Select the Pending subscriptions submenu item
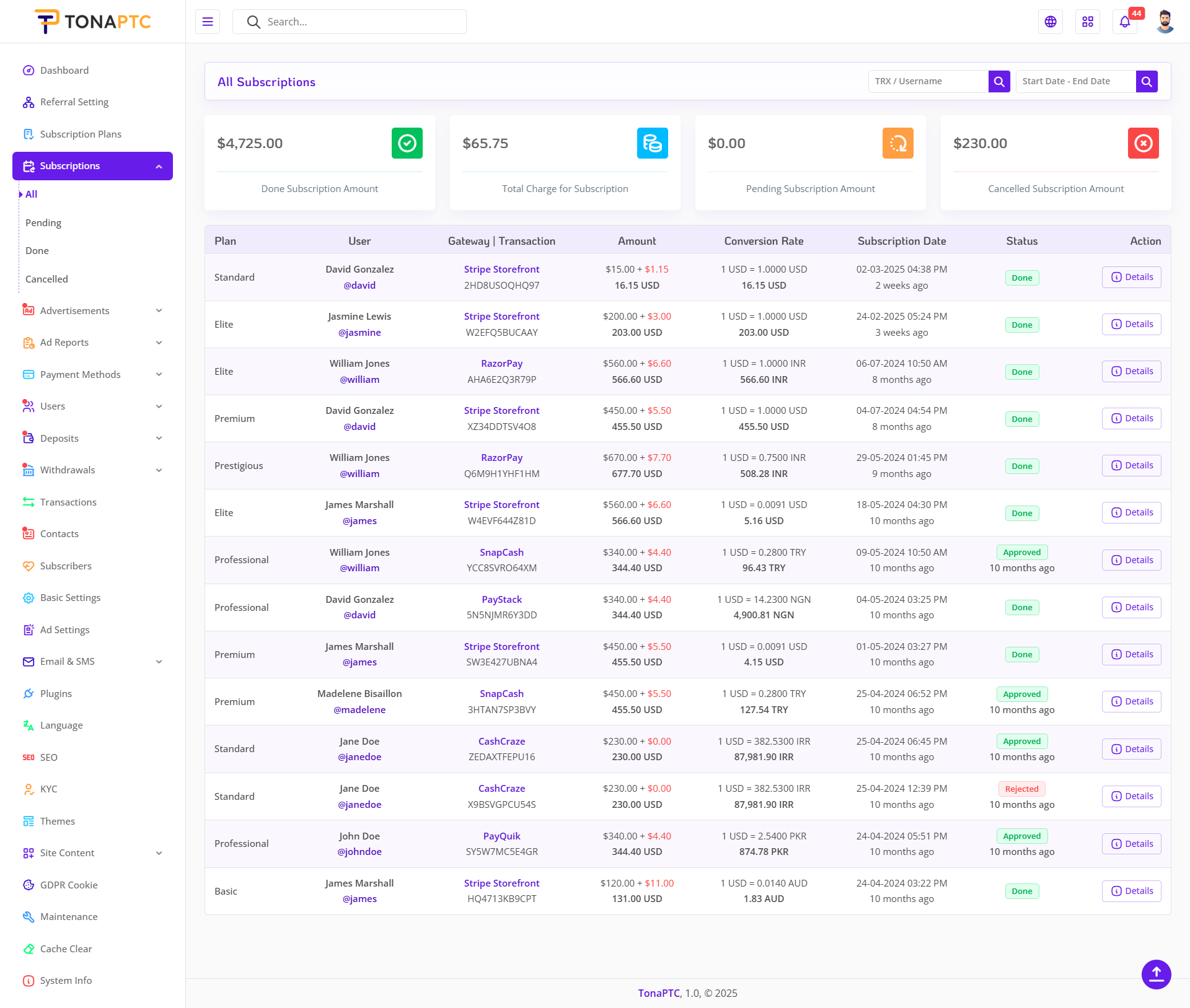 pos(43,222)
